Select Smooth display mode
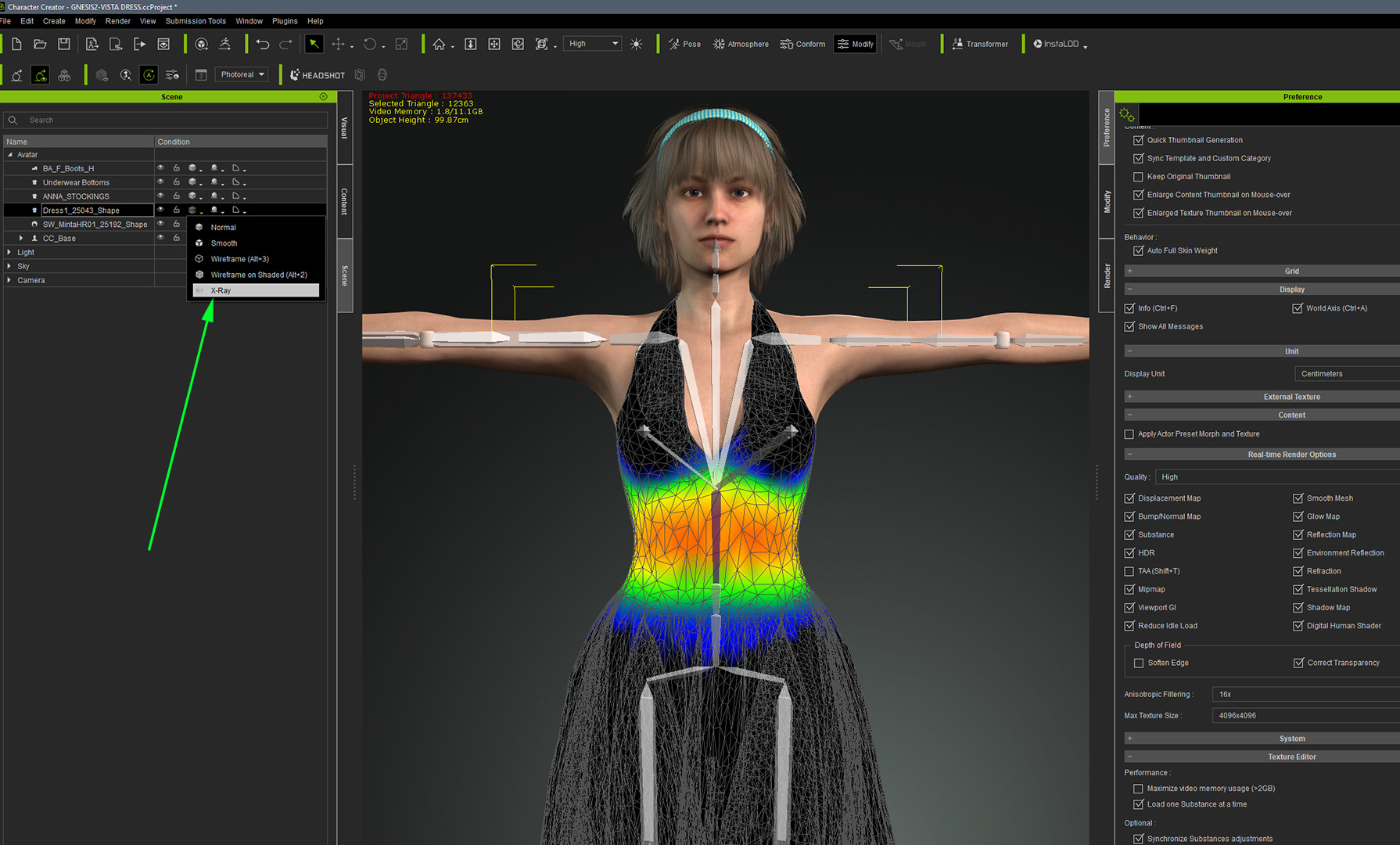 pyautogui.click(x=256, y=243)
